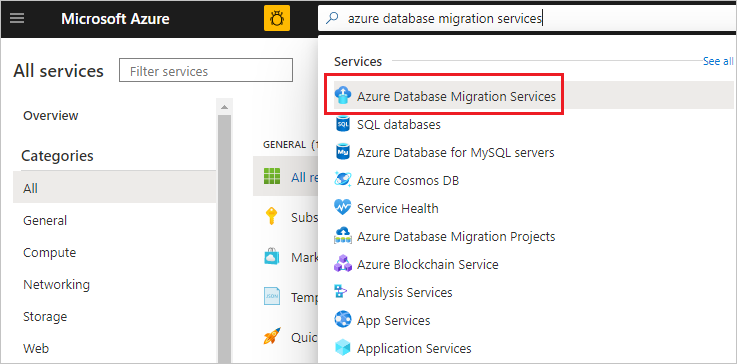Click the categories scrollbar up arrow
The width and height of the screenshot is (737, 364).
point(225,107)
